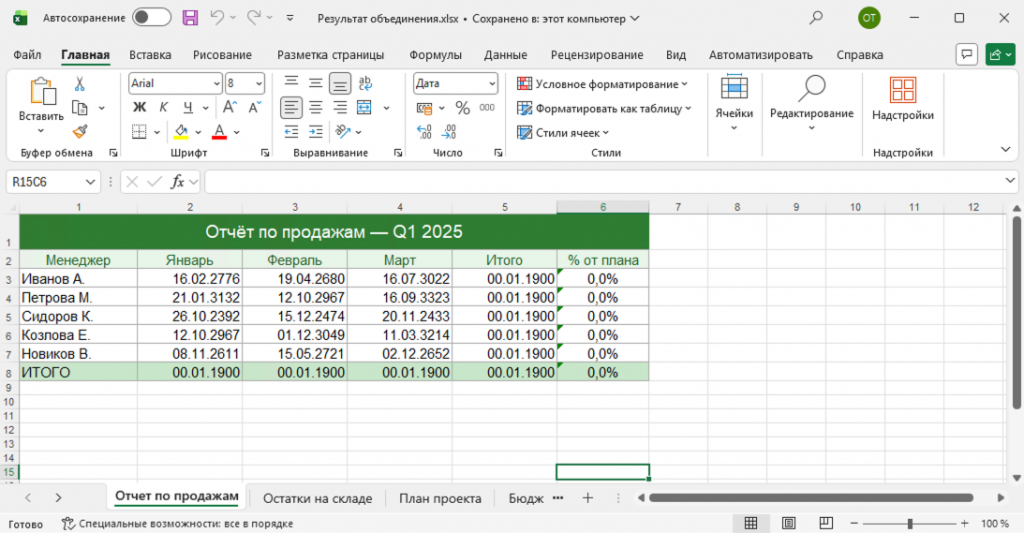Viewport: 1024px width, 533px height.
Task: Align text to middle vertically
Action: [x=315, y=83]
